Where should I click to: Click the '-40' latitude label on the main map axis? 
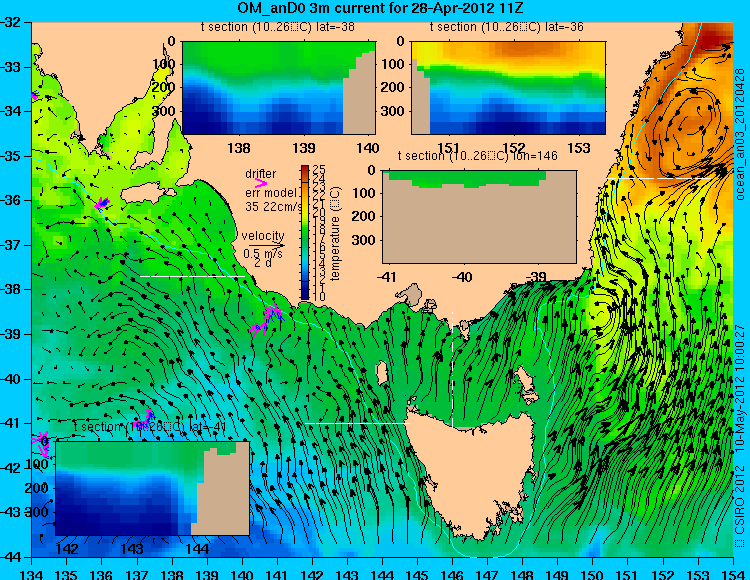click(11, 379)
